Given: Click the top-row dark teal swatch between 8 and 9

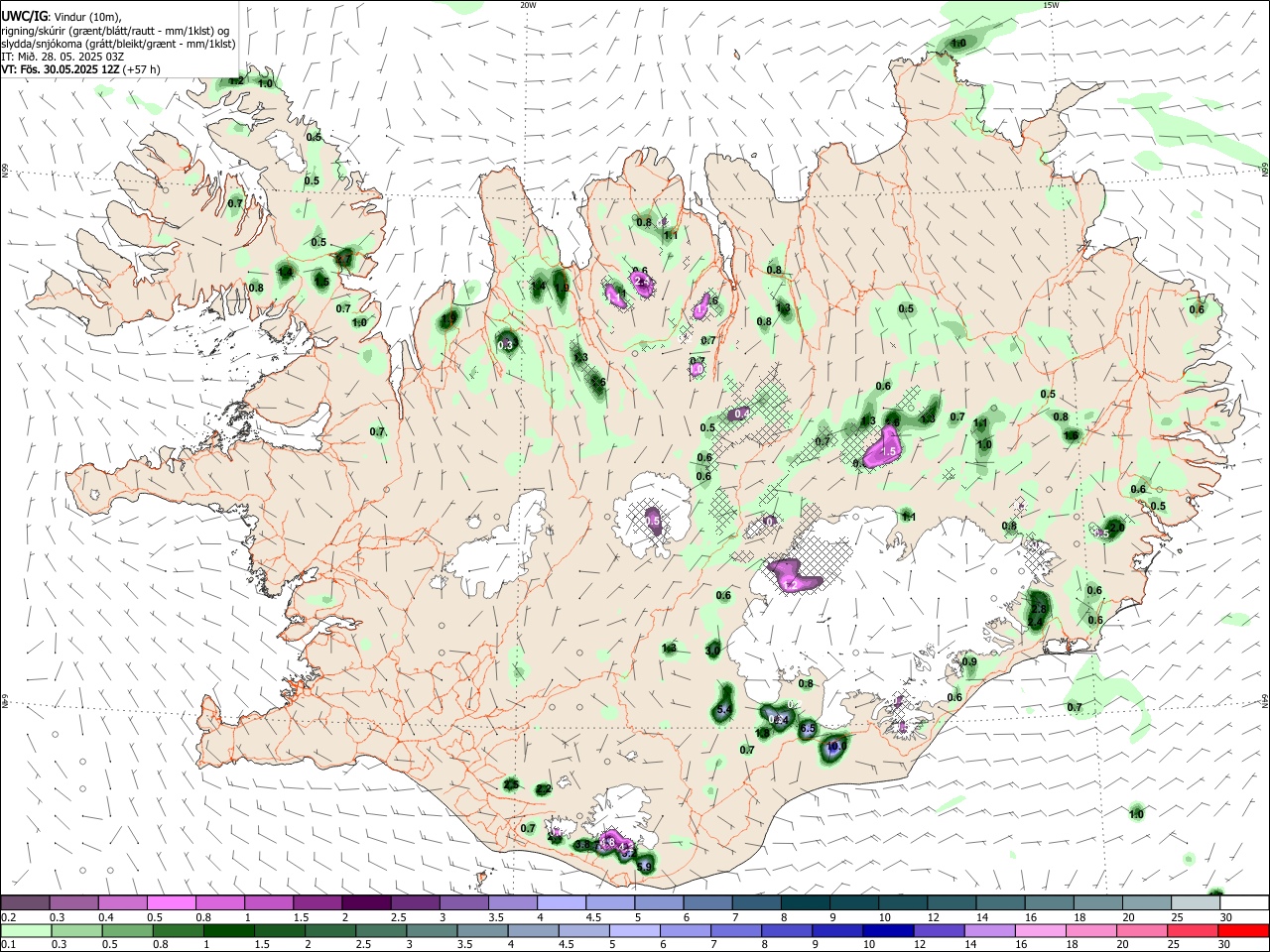Looking at the screenshot, I should [x=806, y=902].
